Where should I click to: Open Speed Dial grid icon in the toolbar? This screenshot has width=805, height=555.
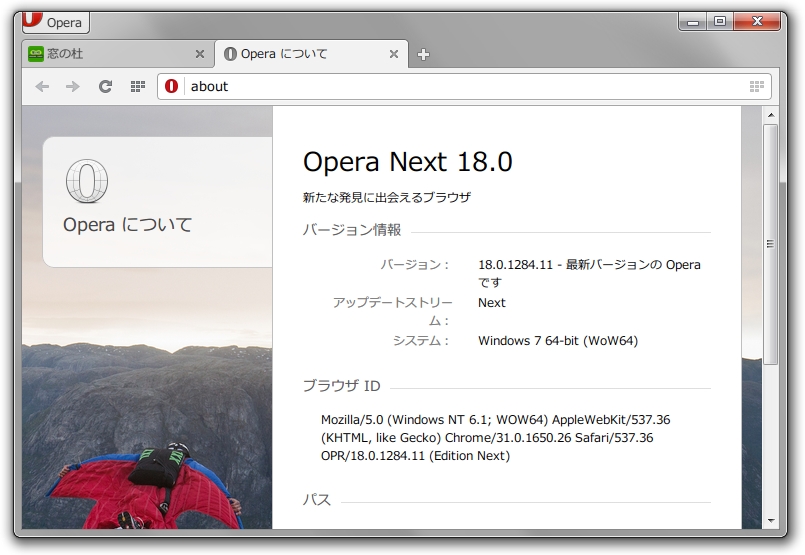138,86
